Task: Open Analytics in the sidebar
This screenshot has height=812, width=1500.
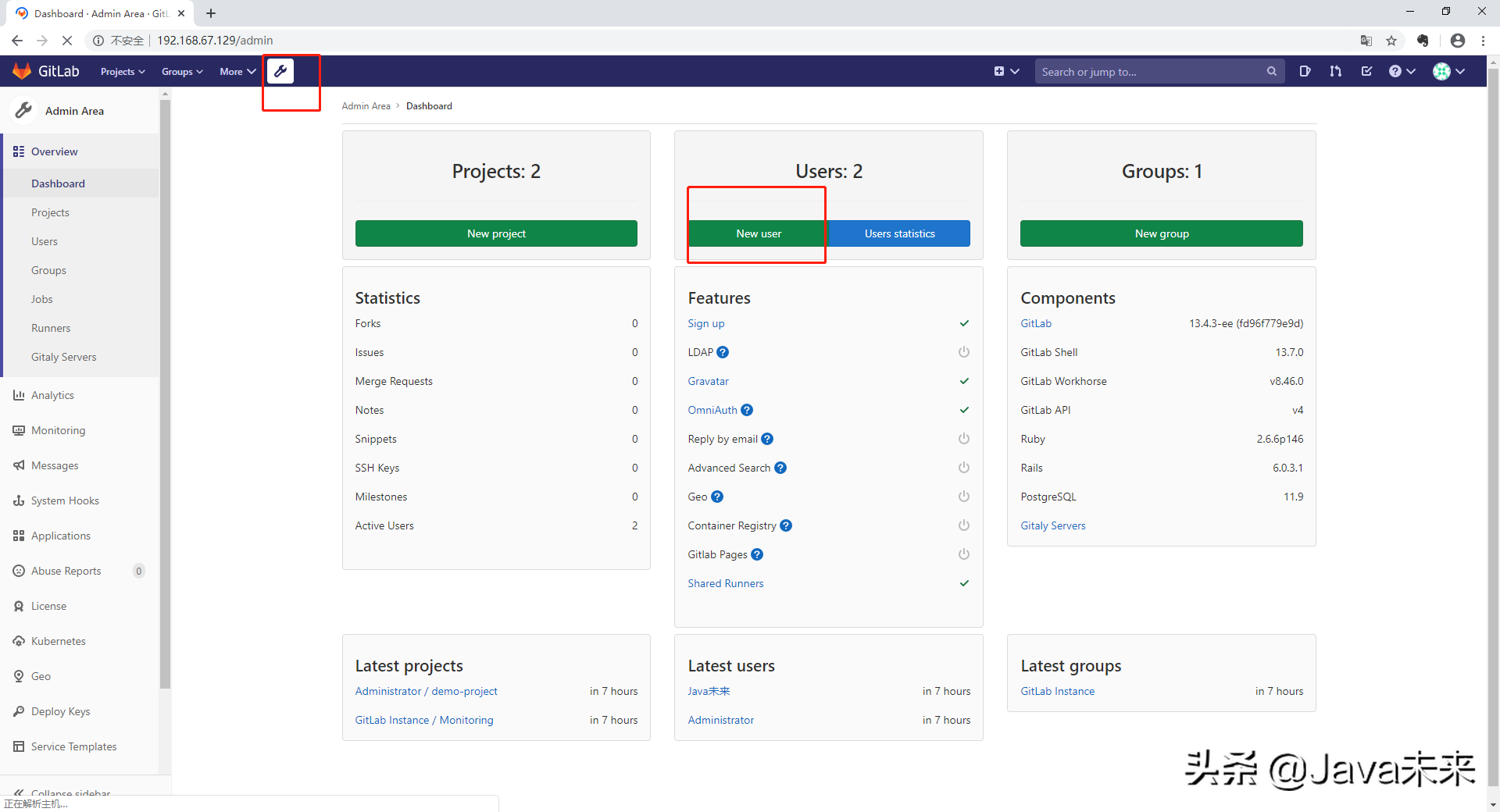Action: tap(80, 395)
